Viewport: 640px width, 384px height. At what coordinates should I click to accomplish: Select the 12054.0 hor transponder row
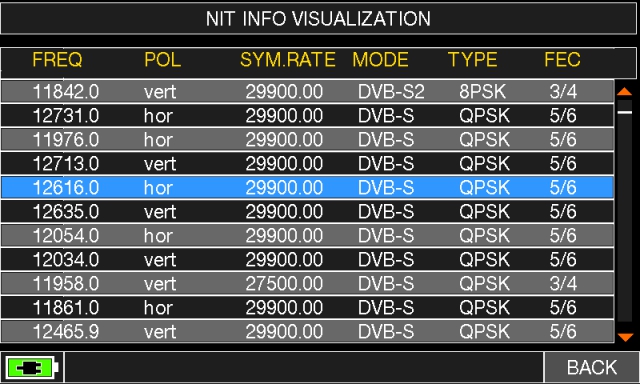pos(307,235)
